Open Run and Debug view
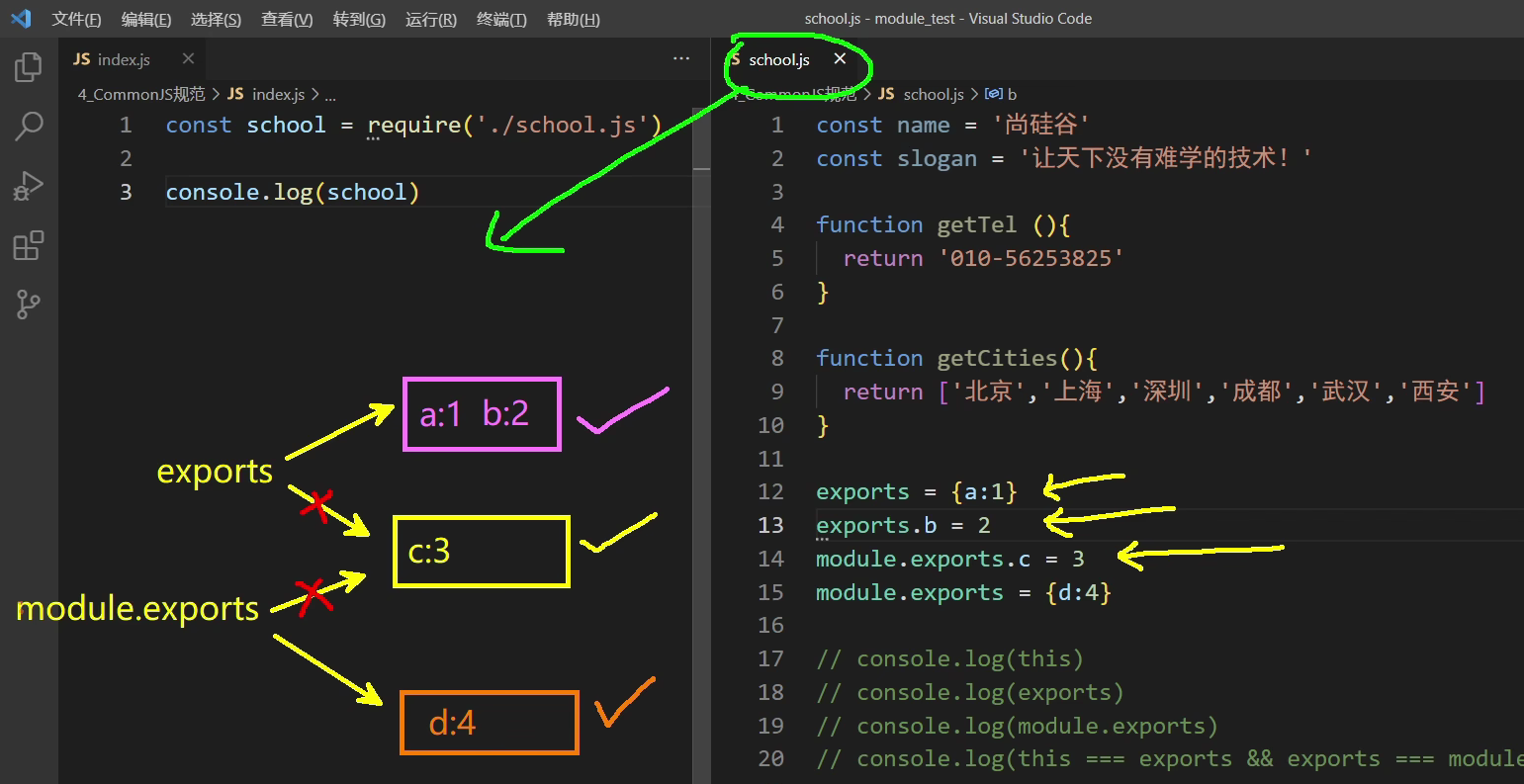1524x784 pixels. [x=29, y=186]
